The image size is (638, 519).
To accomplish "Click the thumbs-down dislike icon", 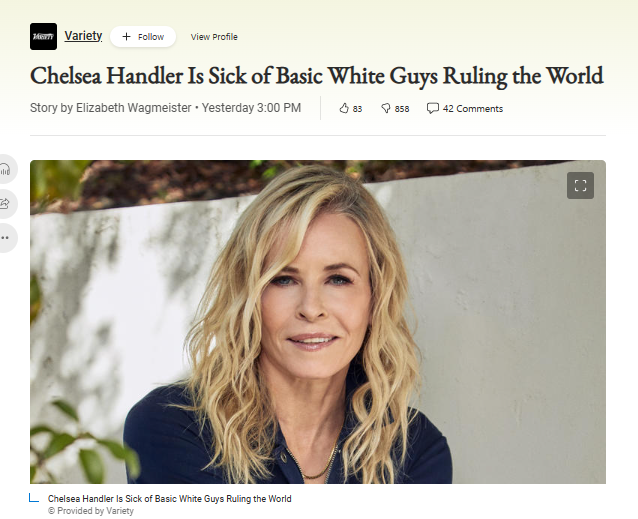I will click(x=385, y=108).
